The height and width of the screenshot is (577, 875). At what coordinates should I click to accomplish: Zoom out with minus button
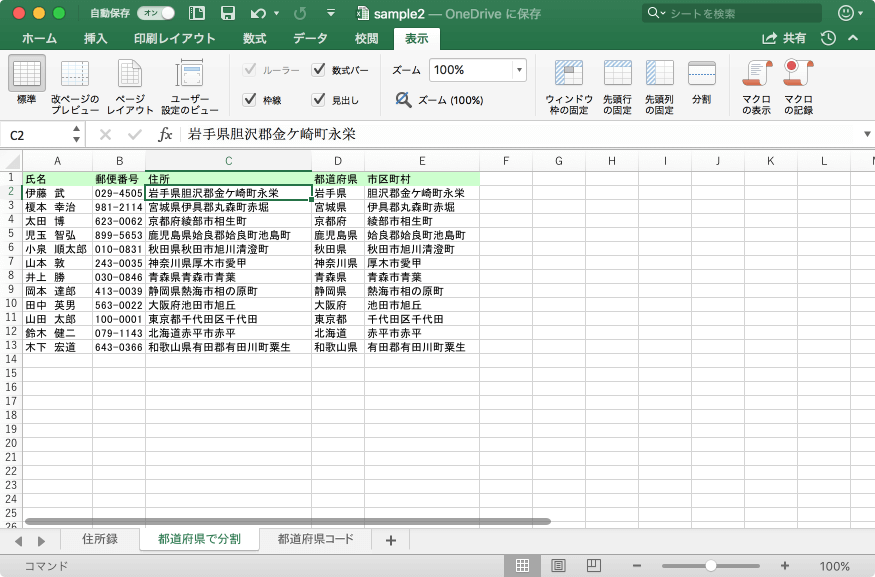tap(637, 565)
